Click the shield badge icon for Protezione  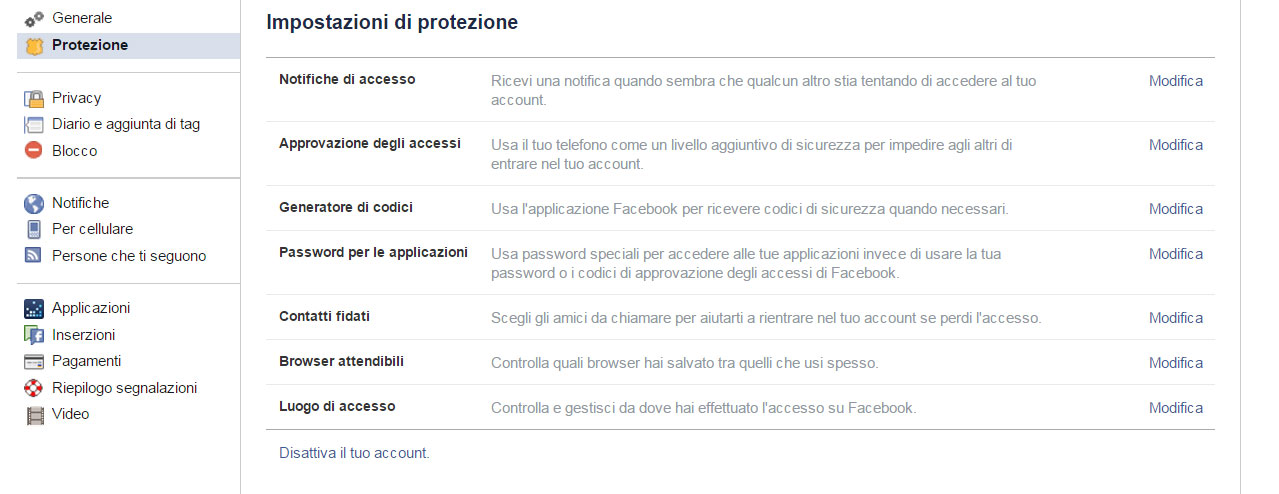35,45
